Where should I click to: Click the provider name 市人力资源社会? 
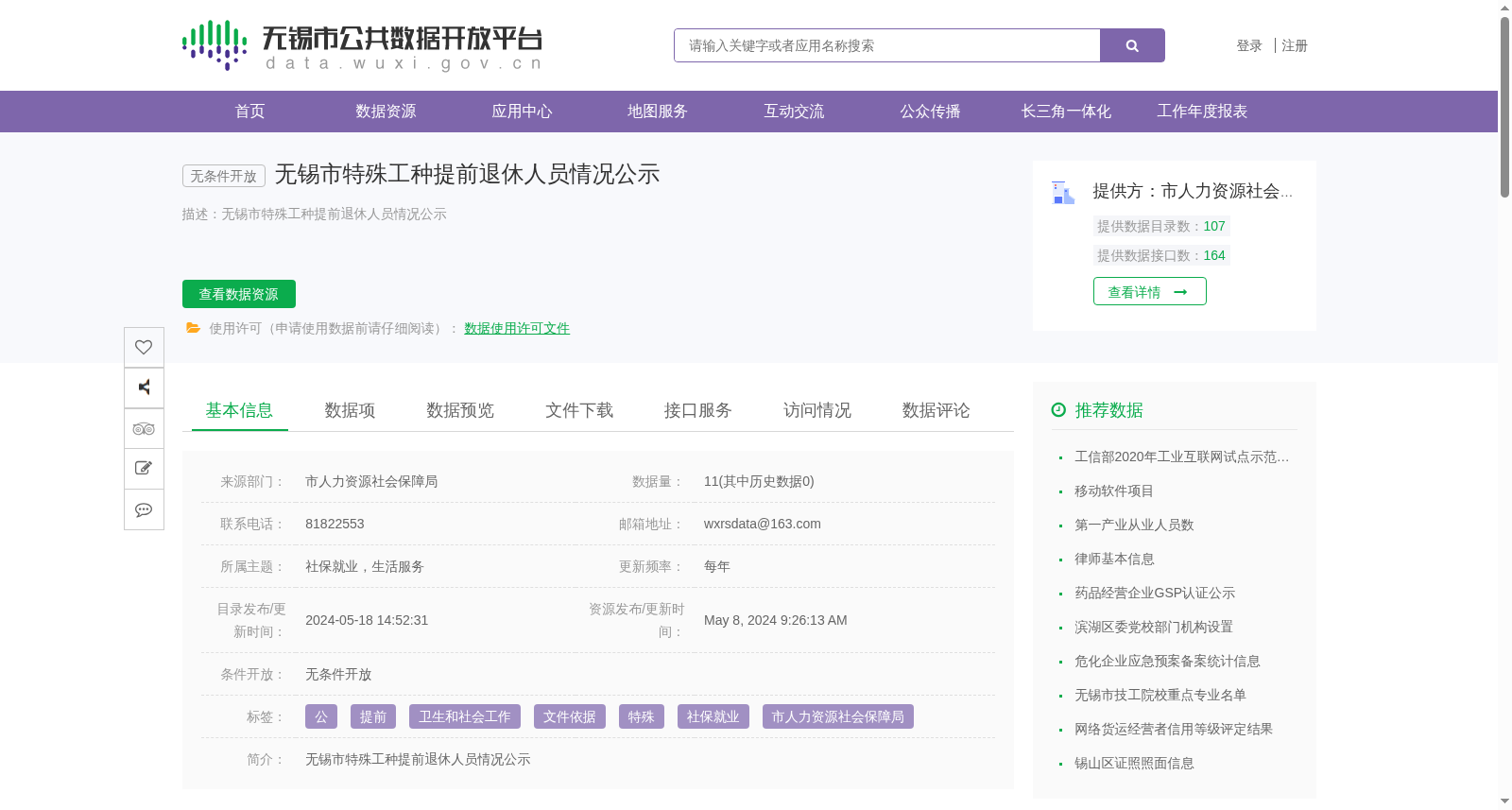point(1227,191)
